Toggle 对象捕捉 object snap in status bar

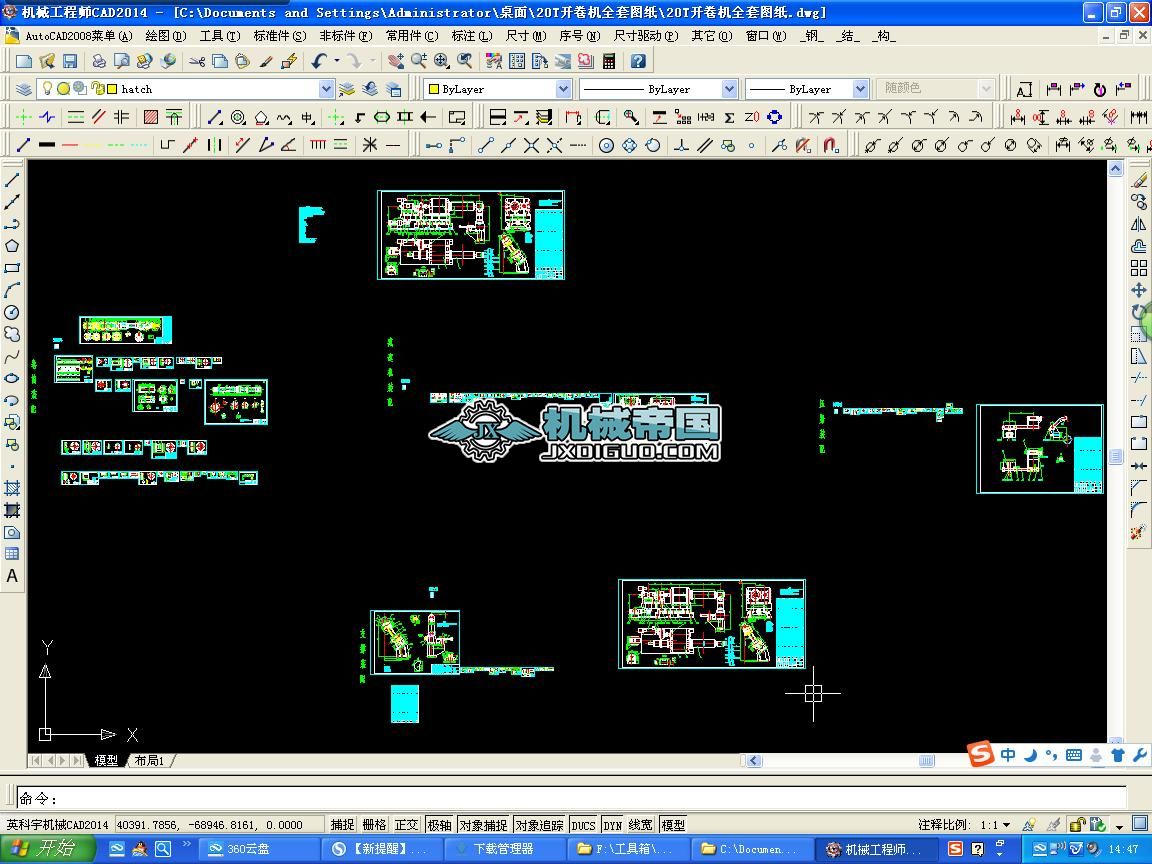pos(483,825)
